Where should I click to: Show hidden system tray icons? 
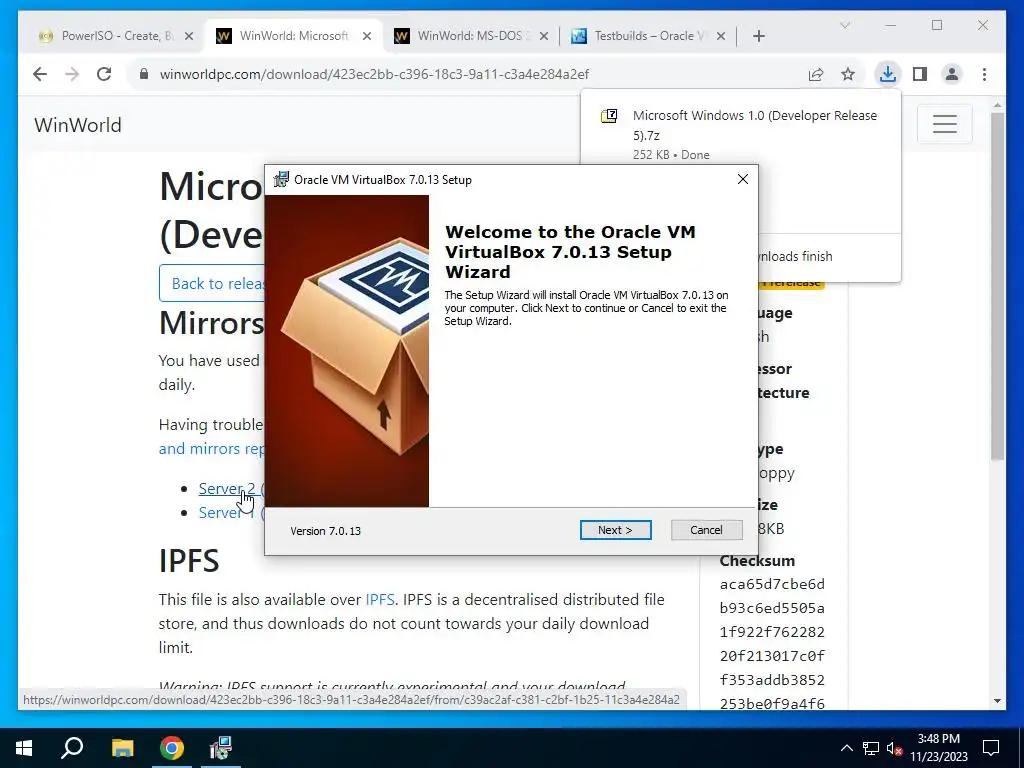point(846,748)
